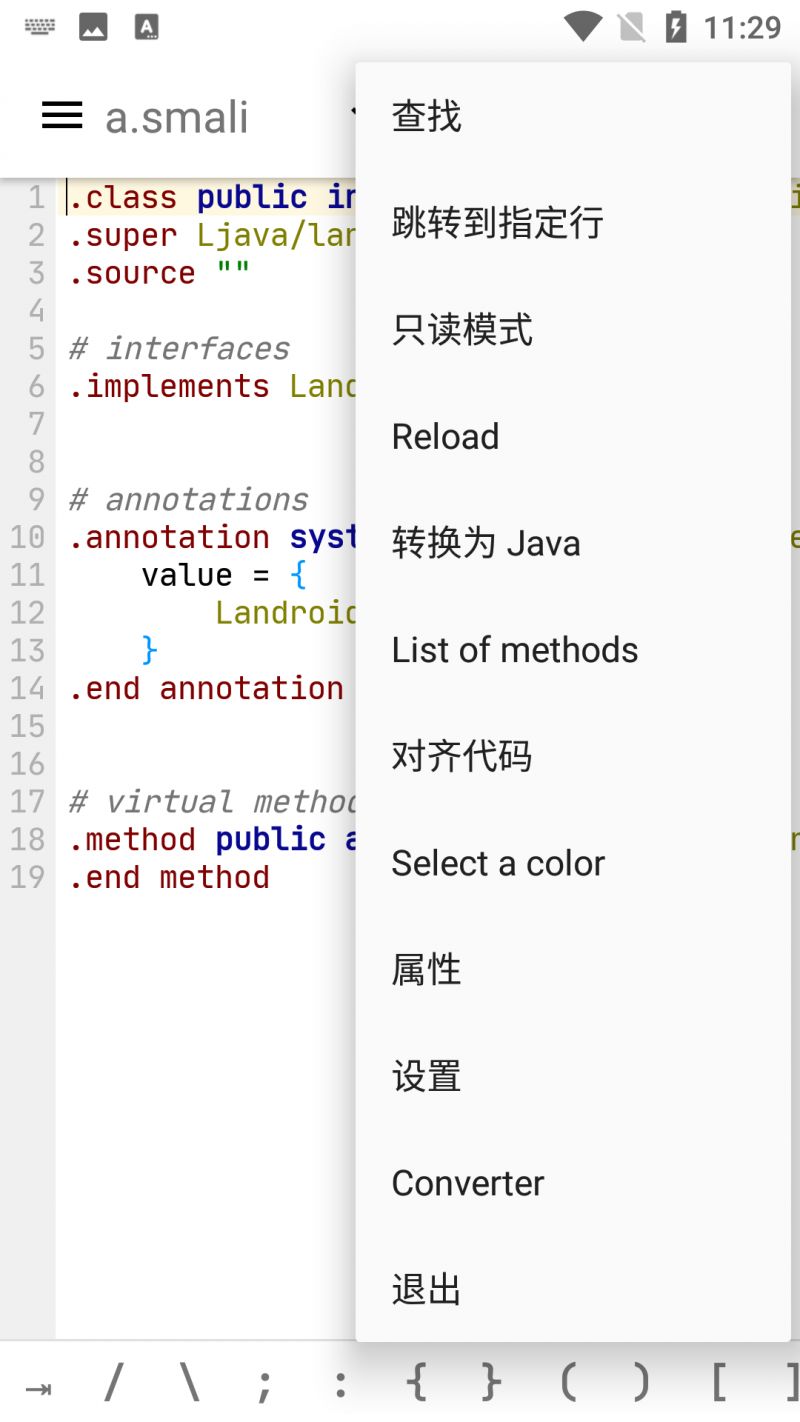Select 查找 from the menu
The width and height of the screenshot is (800, 1422).
(x=573, y=116)
